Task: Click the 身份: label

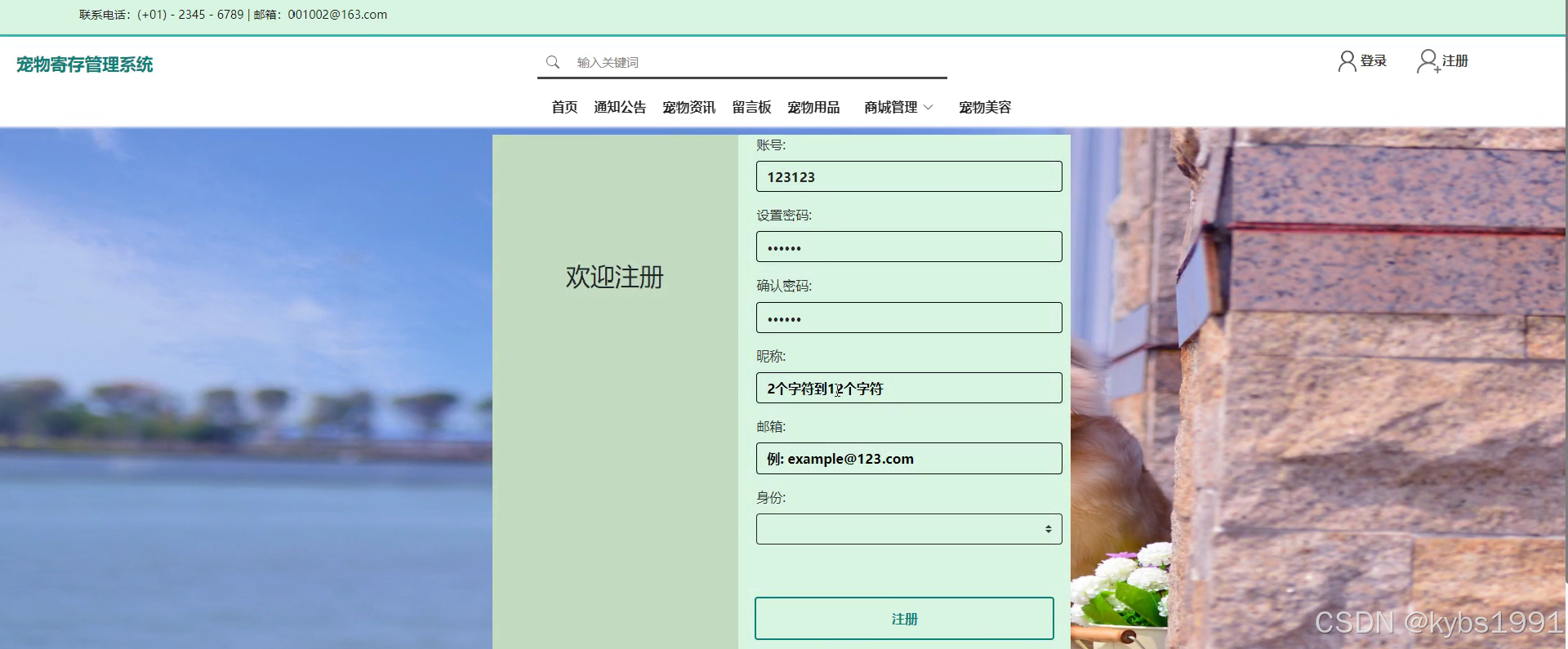Action: (771, 497)
